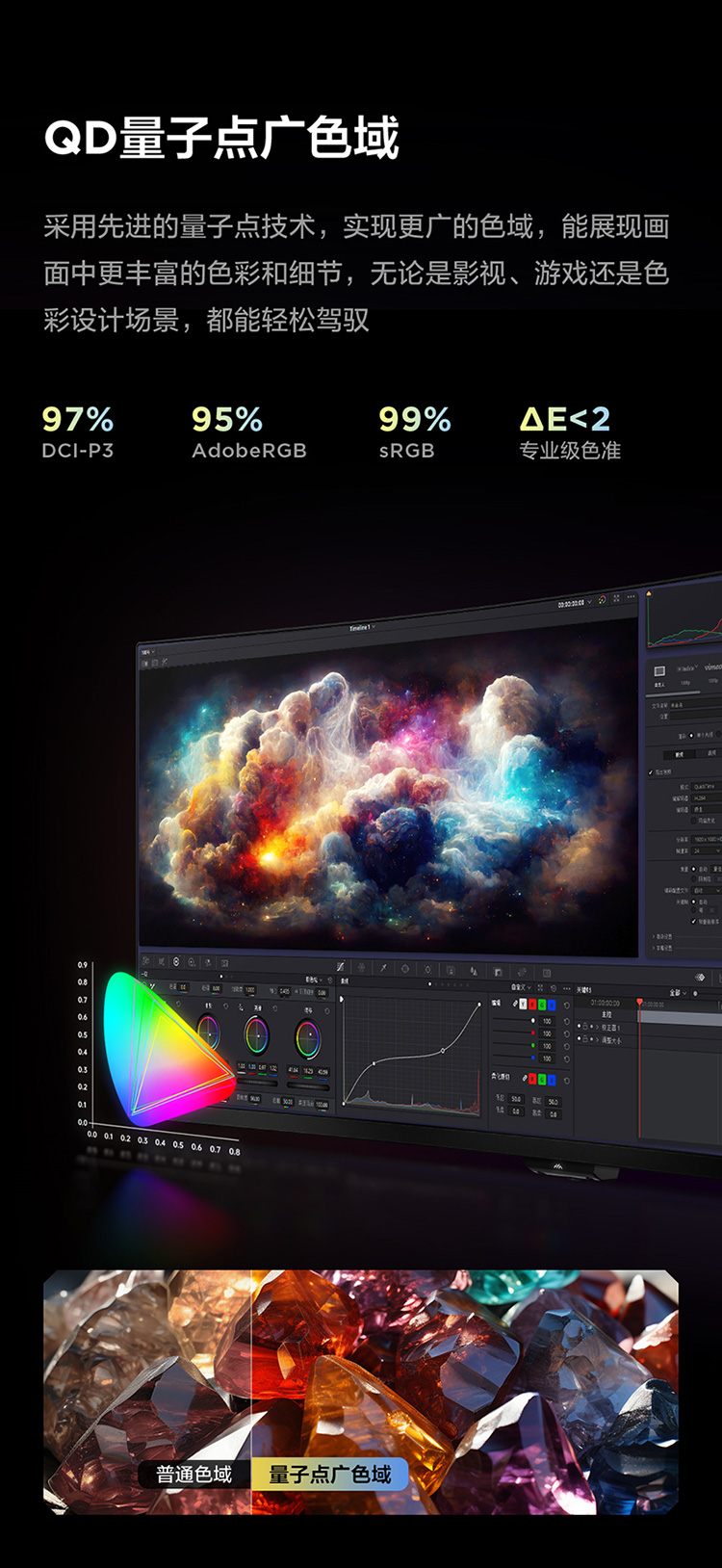This screenshot has height=1568, width=722.
Task: Select the 调整大小 keyframe row
Action: [x=611, y=1039]
